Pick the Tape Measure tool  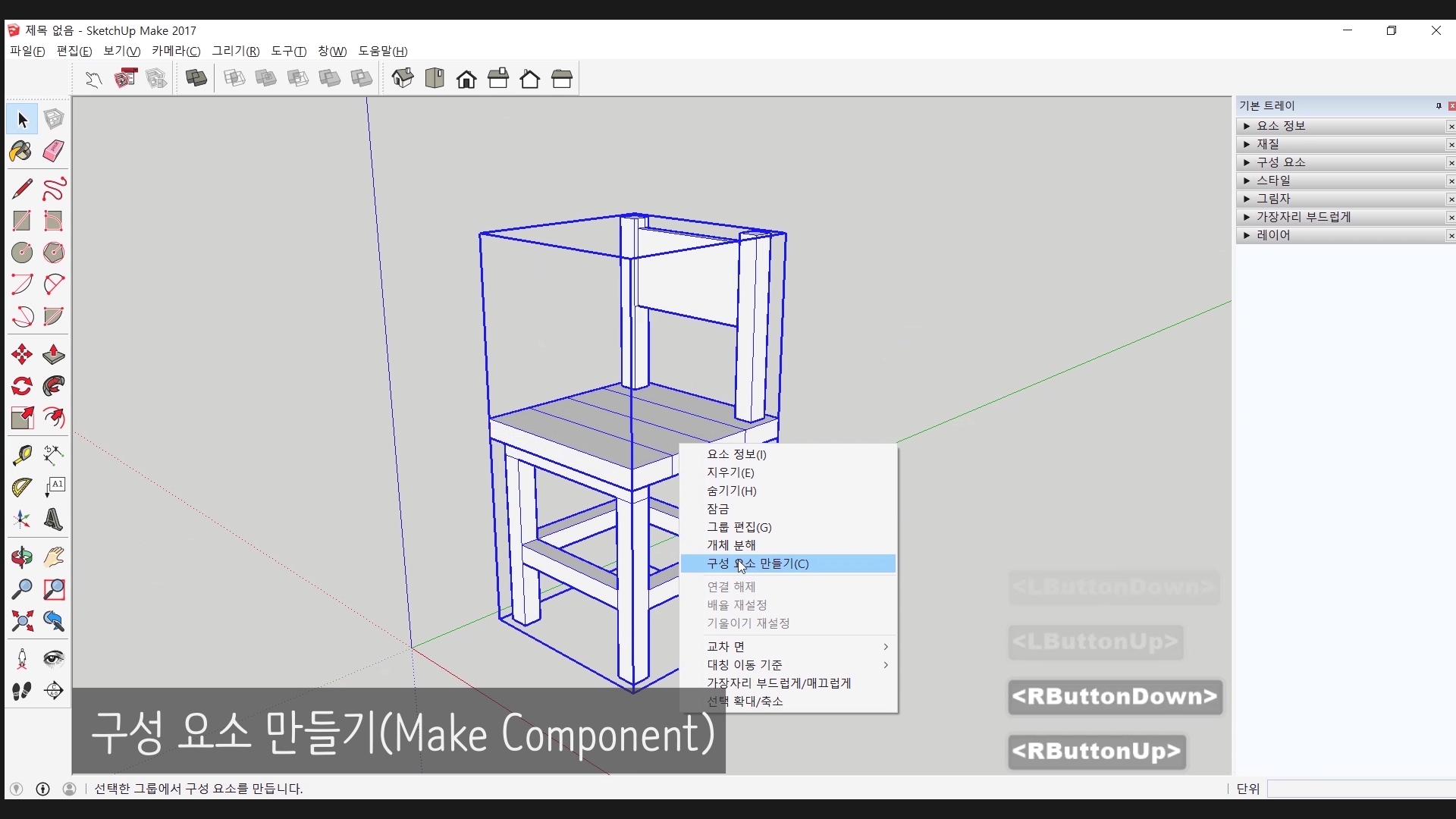22,454
